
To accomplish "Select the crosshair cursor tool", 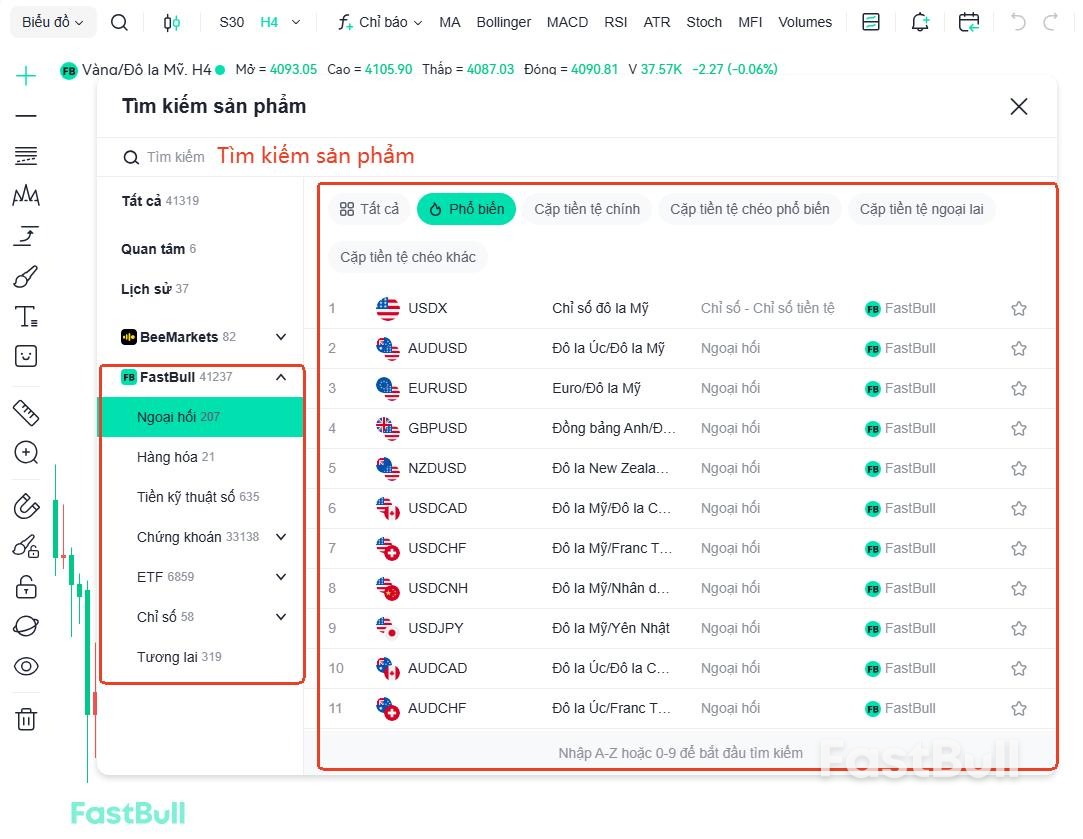I will coord(26,75).
